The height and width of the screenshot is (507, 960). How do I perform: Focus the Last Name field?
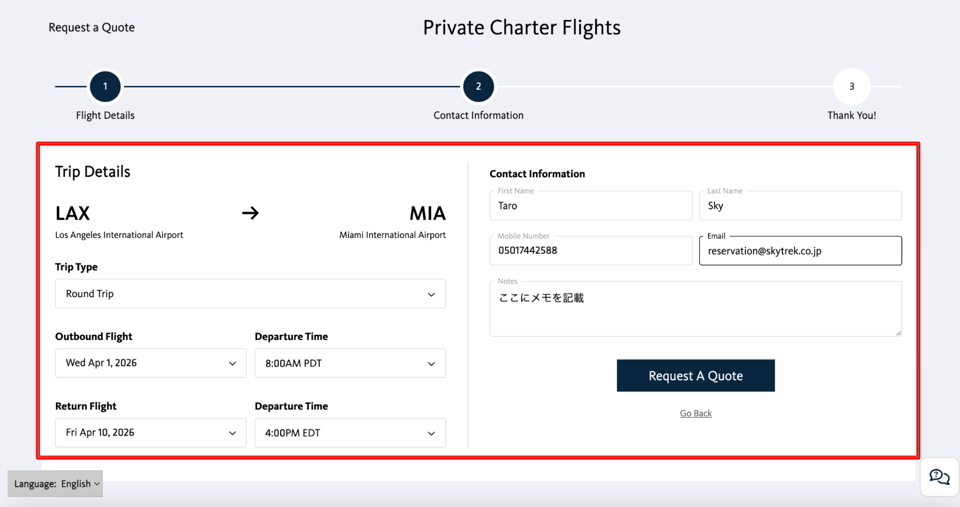(800, 206)
